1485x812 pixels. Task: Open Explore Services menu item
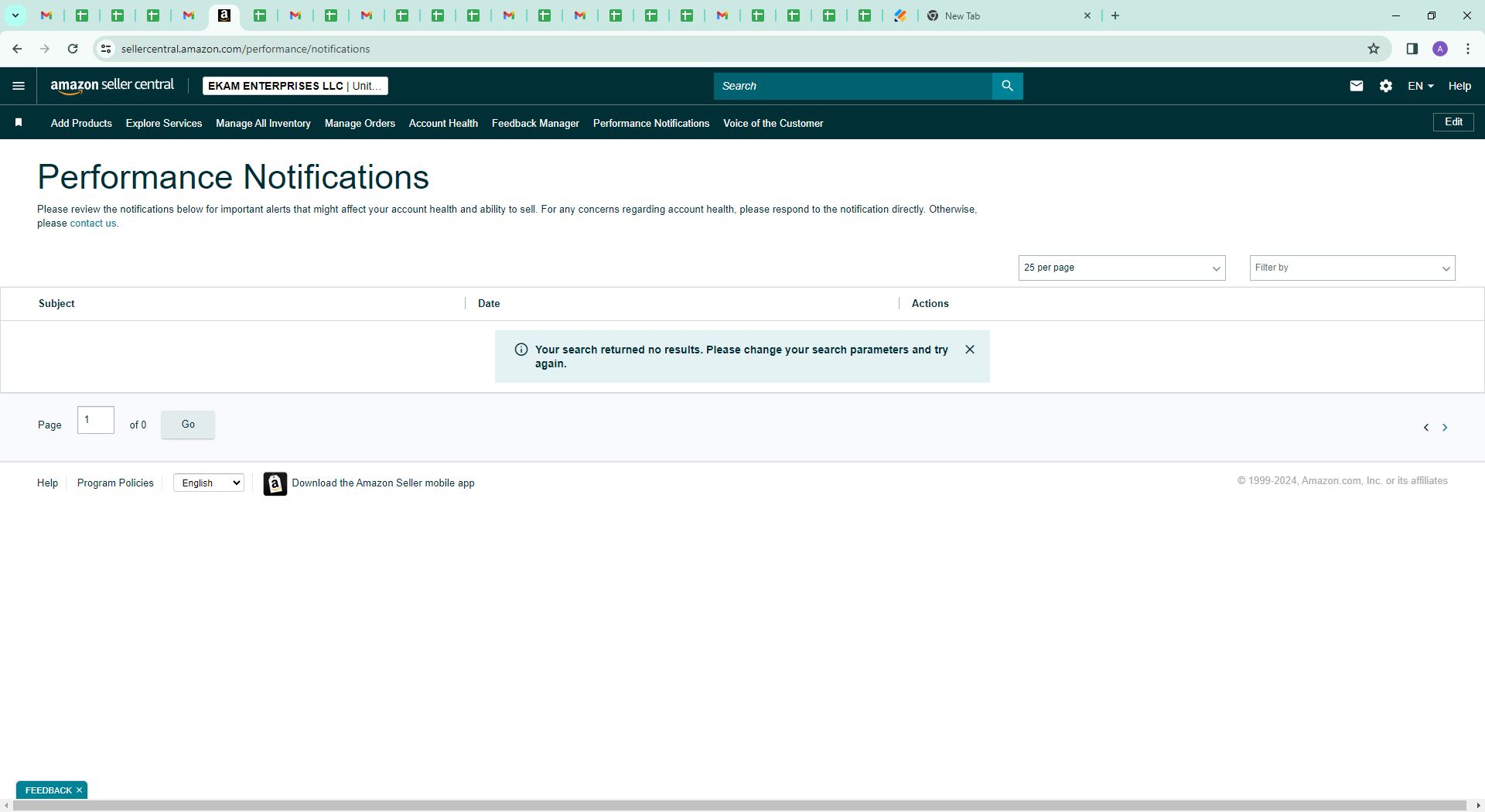(164, 123)
